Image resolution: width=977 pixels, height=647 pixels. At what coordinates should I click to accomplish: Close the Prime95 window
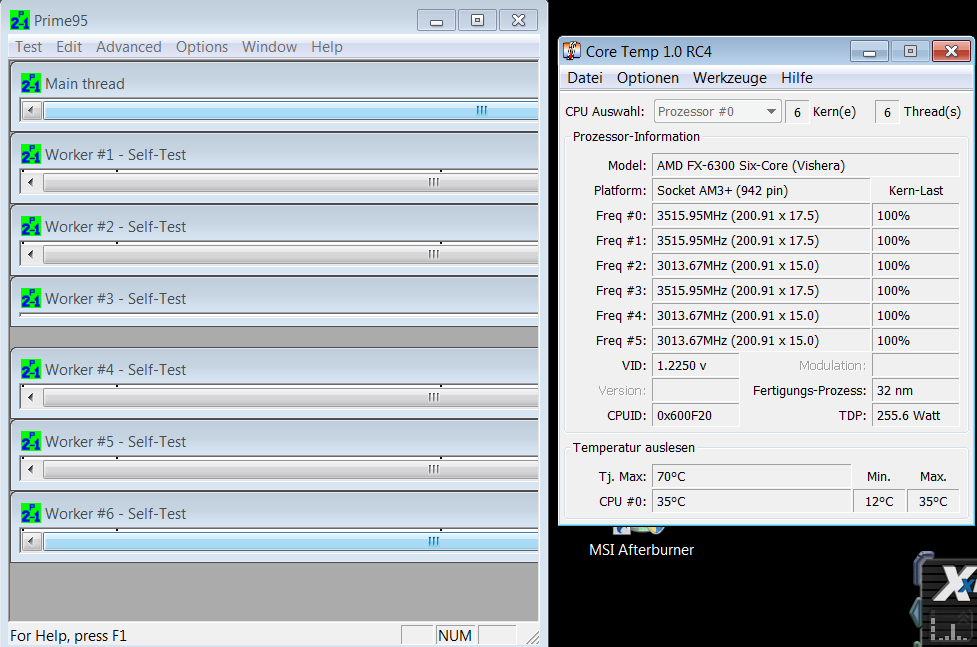pyautogui.click(x=518, y=21)
